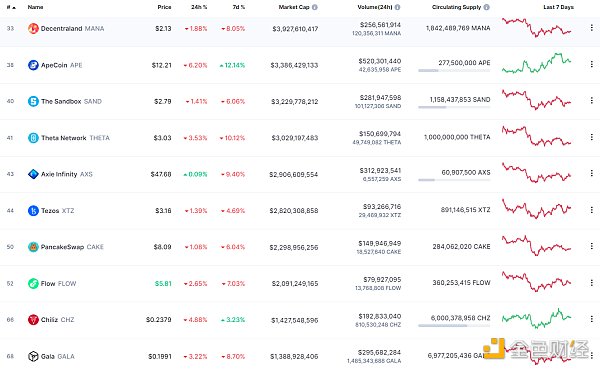Sort by the 24h % column header
The image size is (600, 370).
pos(199,7)
